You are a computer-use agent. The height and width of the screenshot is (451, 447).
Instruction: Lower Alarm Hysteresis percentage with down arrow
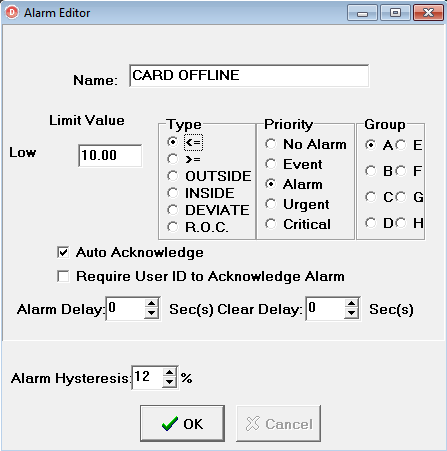169,382
